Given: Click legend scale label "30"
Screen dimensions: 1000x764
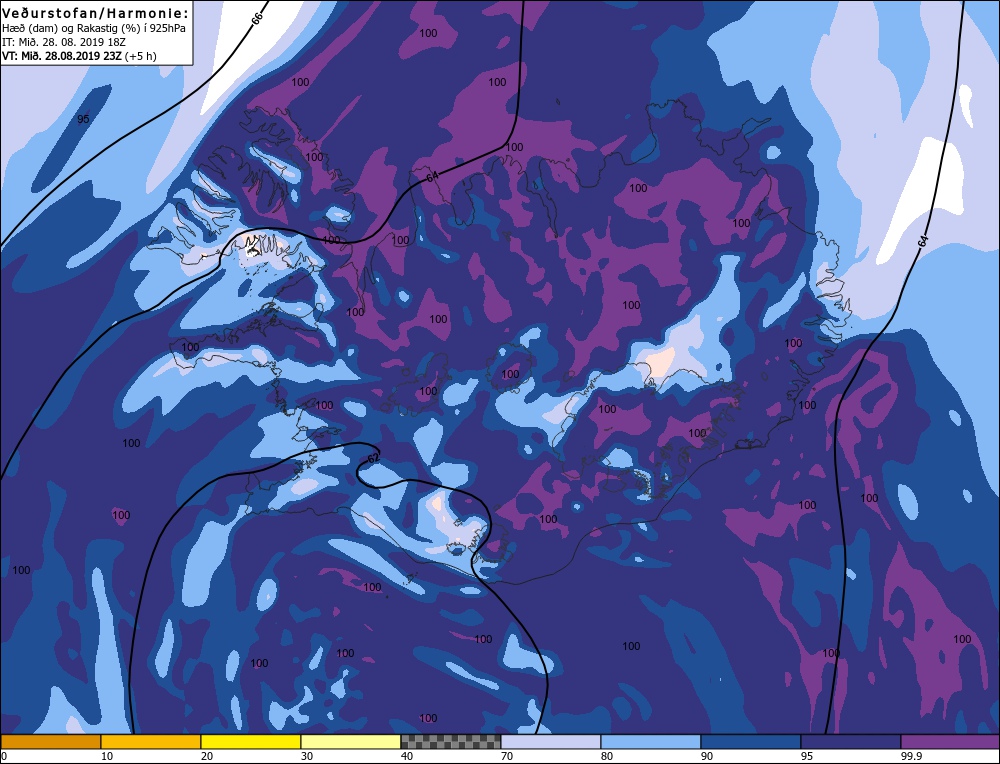Looking at the screenshot, I should (307, 756).
